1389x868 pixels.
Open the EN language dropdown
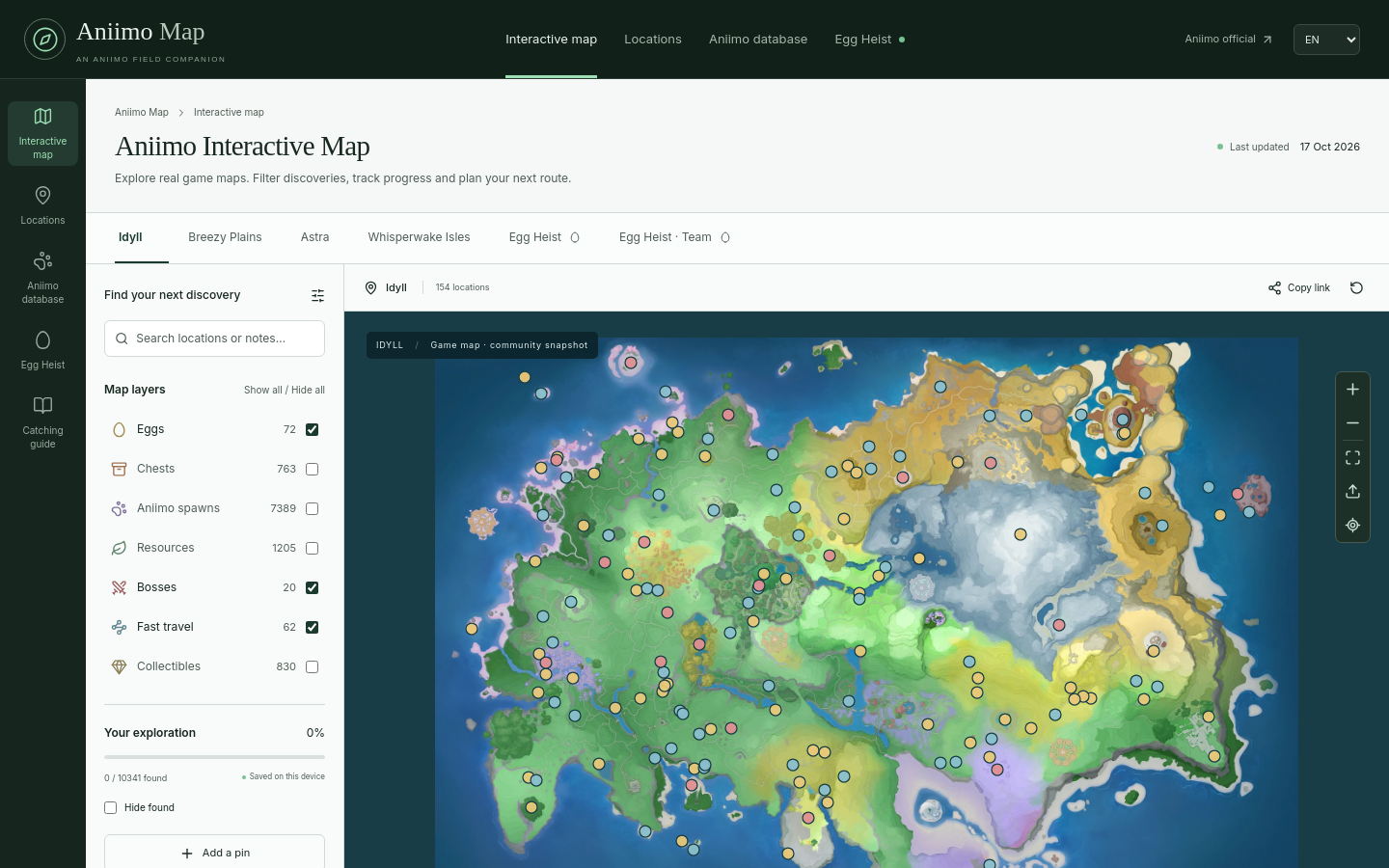point(1326,40)
